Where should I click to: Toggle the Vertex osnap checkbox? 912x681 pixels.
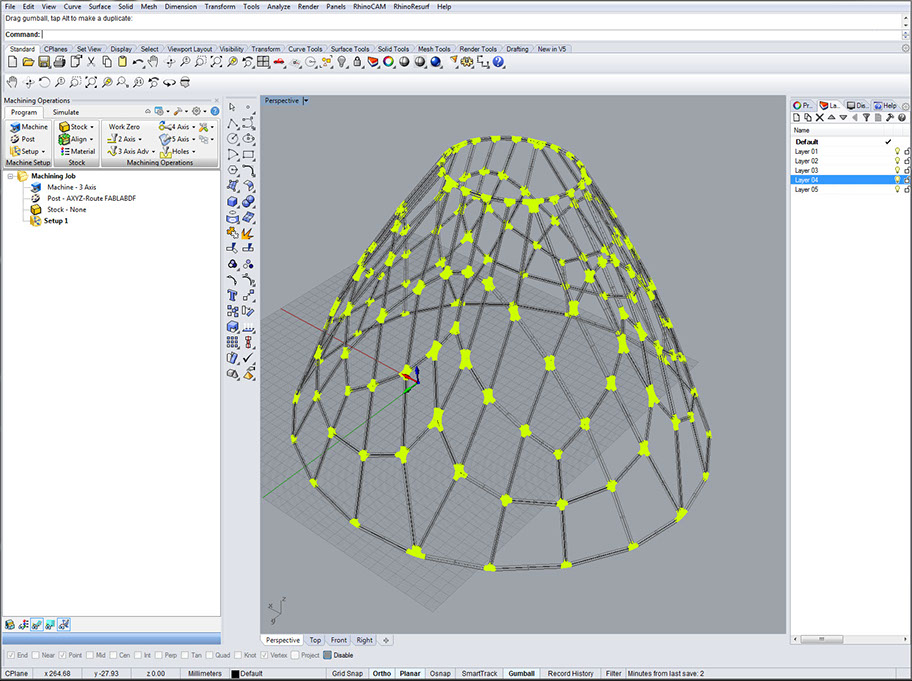[265, 655]
